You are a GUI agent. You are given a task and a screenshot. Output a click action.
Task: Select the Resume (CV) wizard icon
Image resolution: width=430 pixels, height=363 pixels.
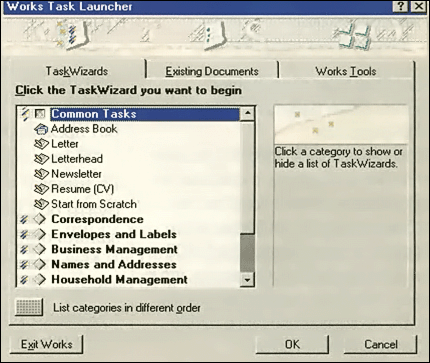[41, 189]
